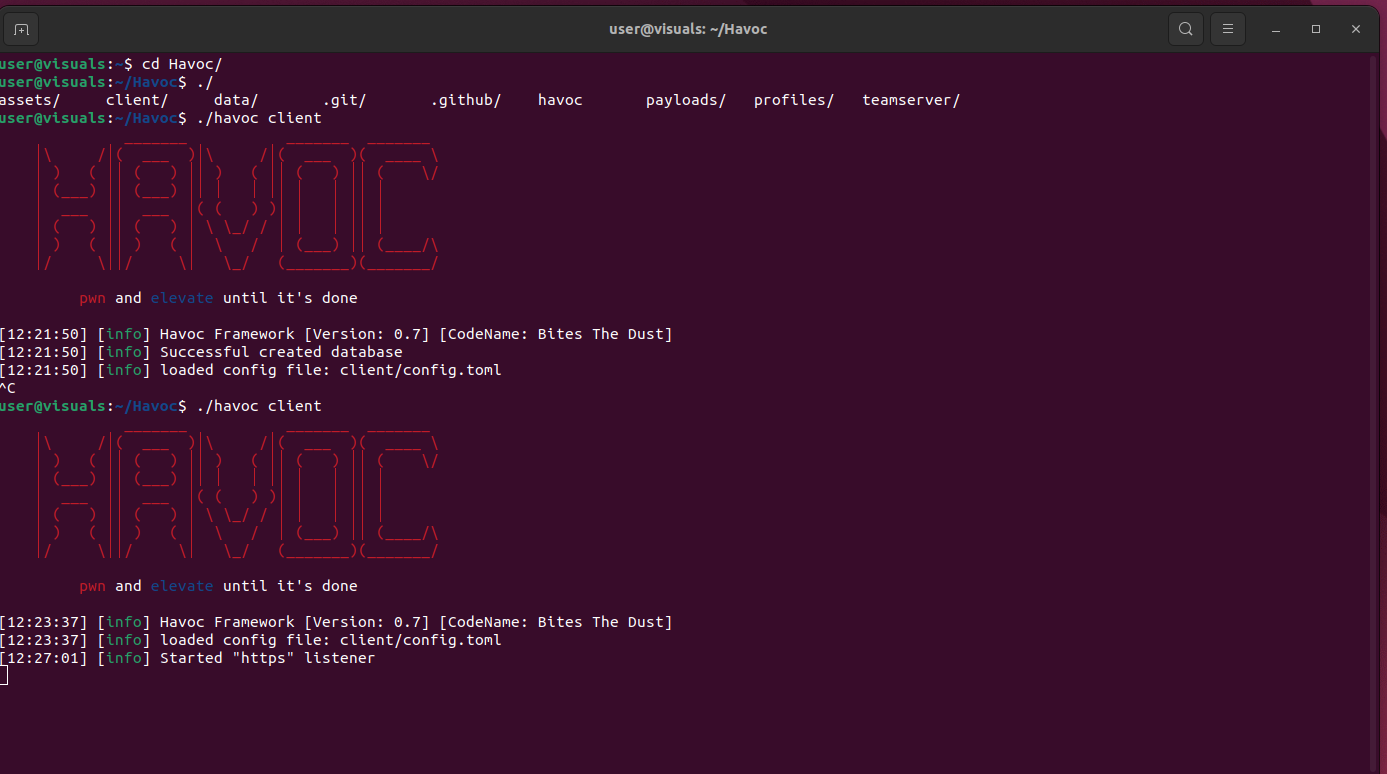1387x774 pixels.
Task: Select 'profiles/' in the directory listing
Action: [794, 100]
